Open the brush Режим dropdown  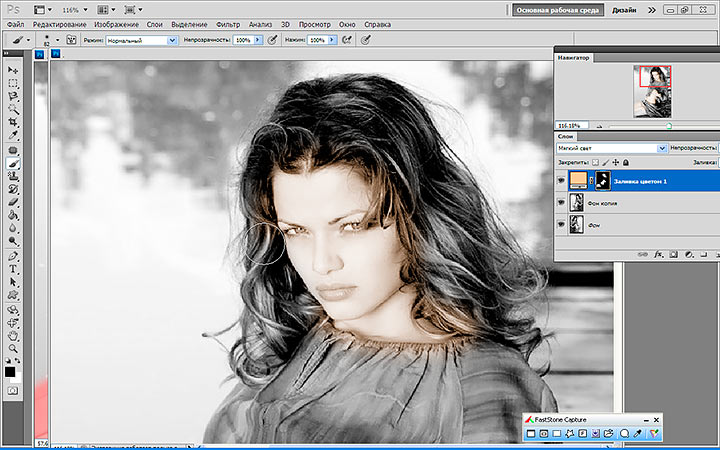141,40
